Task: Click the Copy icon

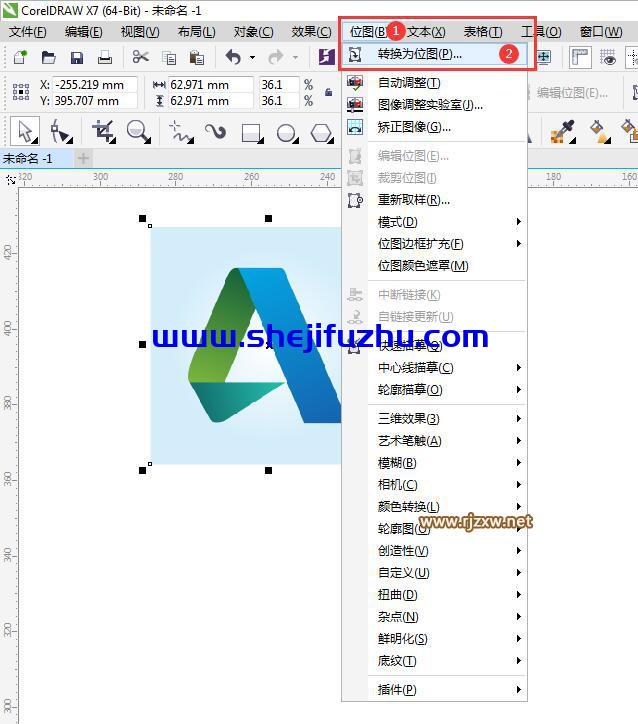Action: [x=169, y=58]
